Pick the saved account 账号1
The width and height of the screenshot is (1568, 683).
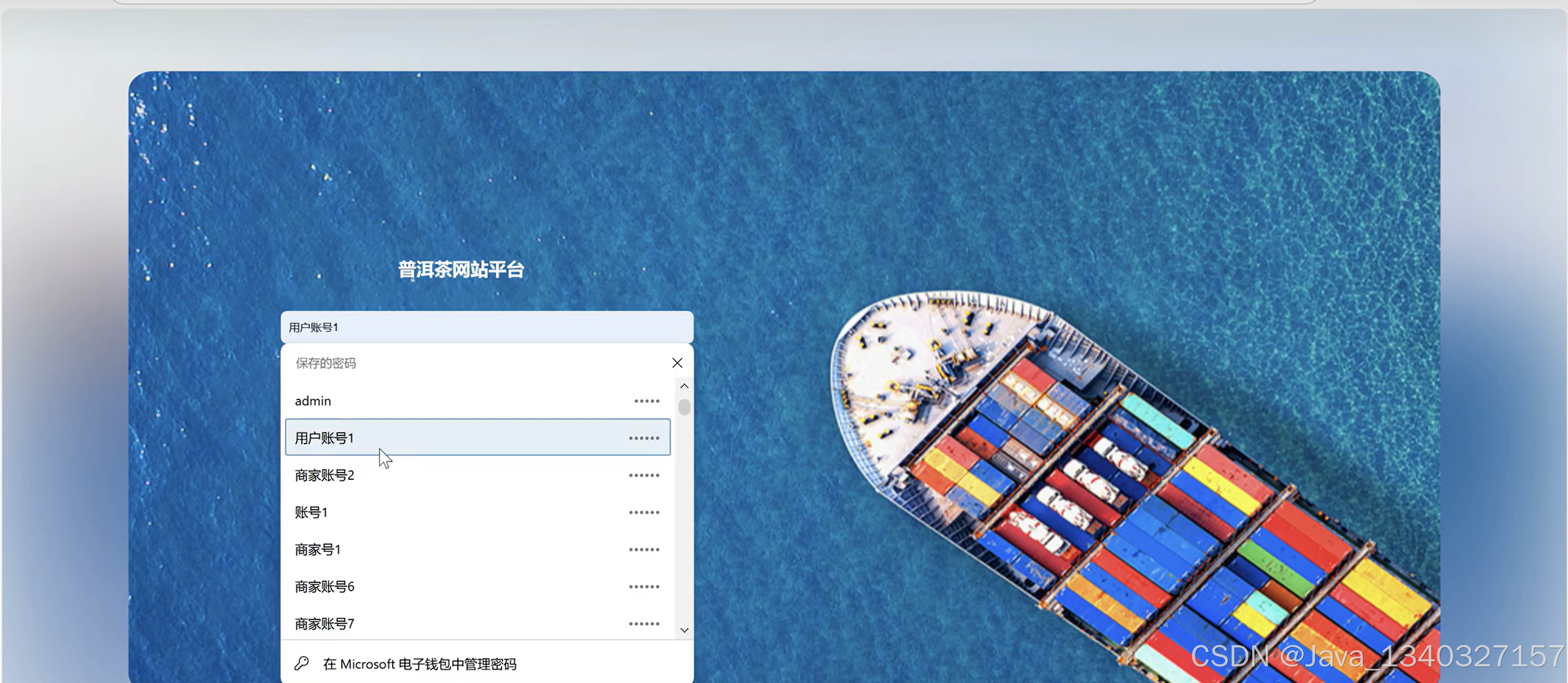pos(478,512)
